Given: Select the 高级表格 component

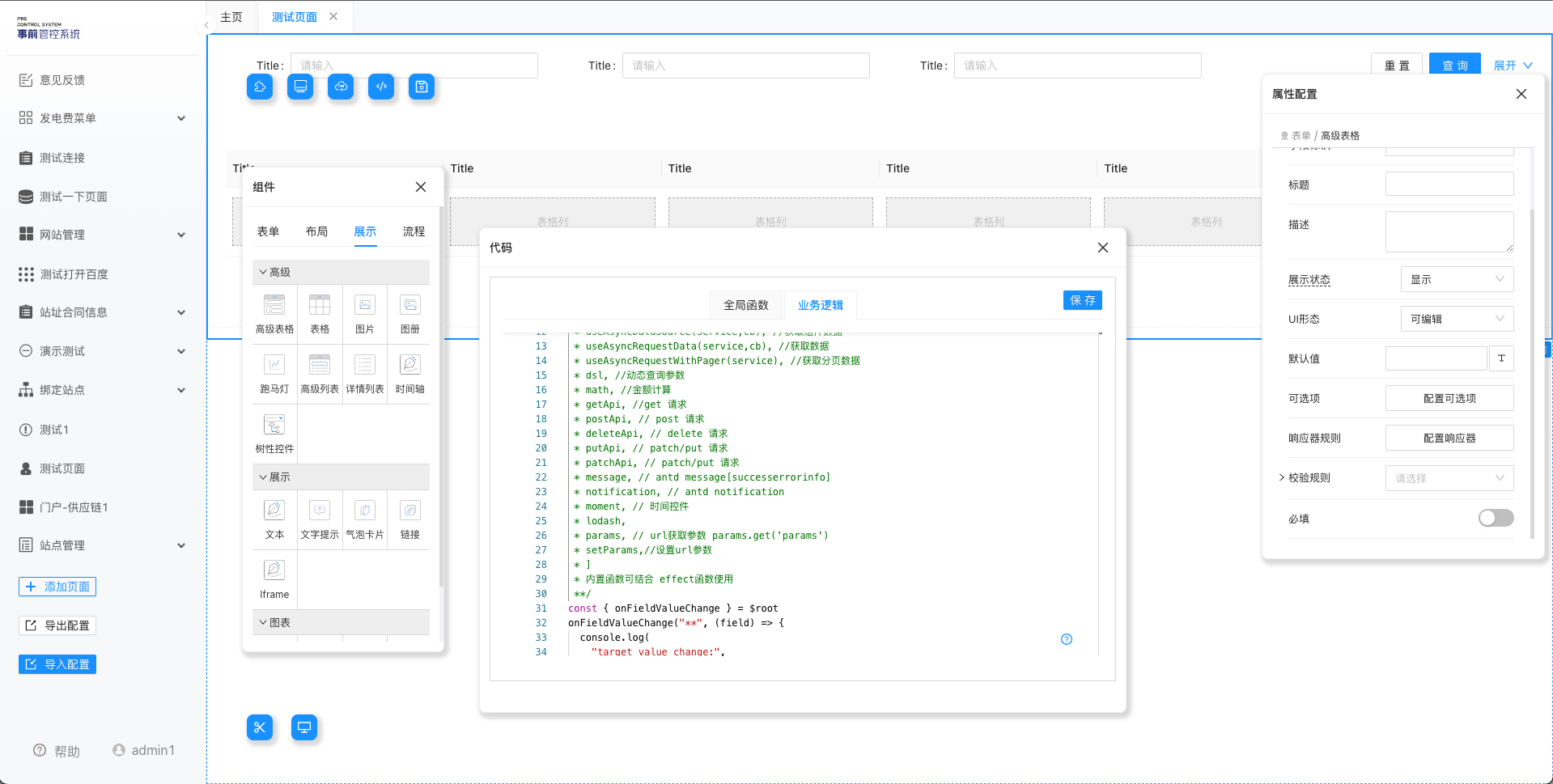Looking at the screenshot, I should [x=274, y=314].
